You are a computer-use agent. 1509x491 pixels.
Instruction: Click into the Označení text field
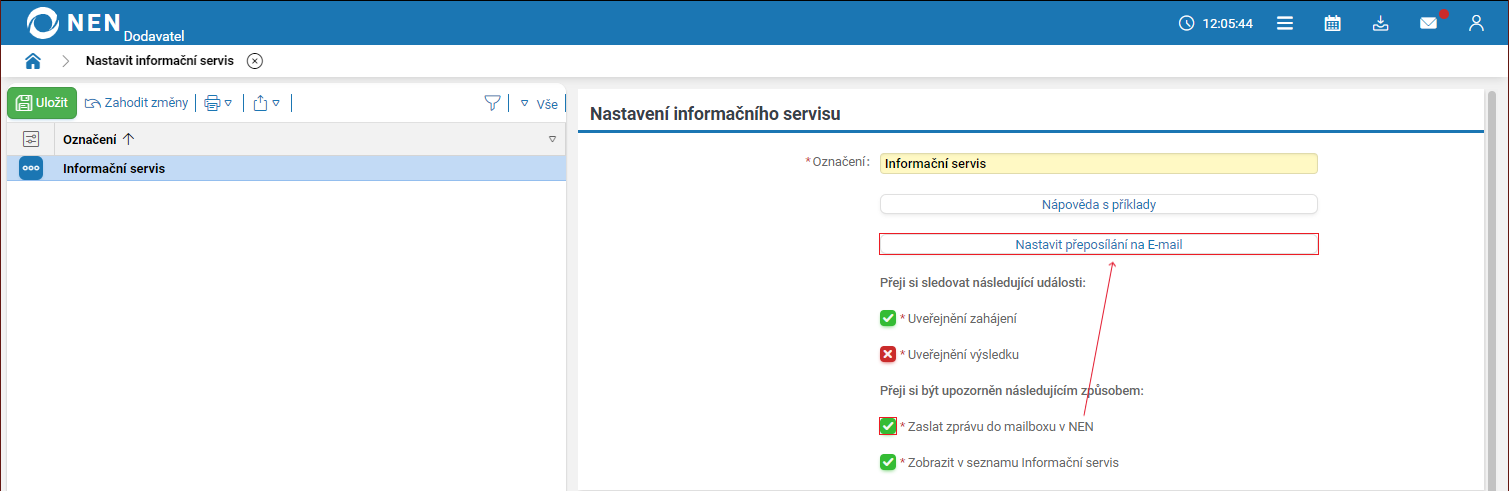[1098, 164]
